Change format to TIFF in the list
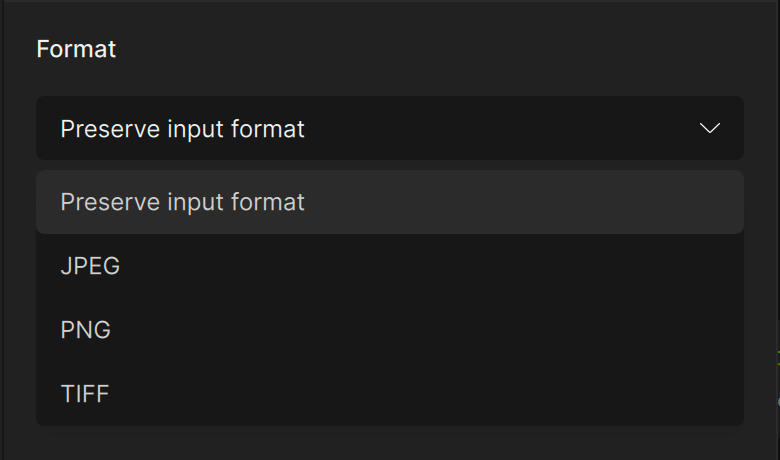This screenshot has height=460, width=780. point(390,393)
